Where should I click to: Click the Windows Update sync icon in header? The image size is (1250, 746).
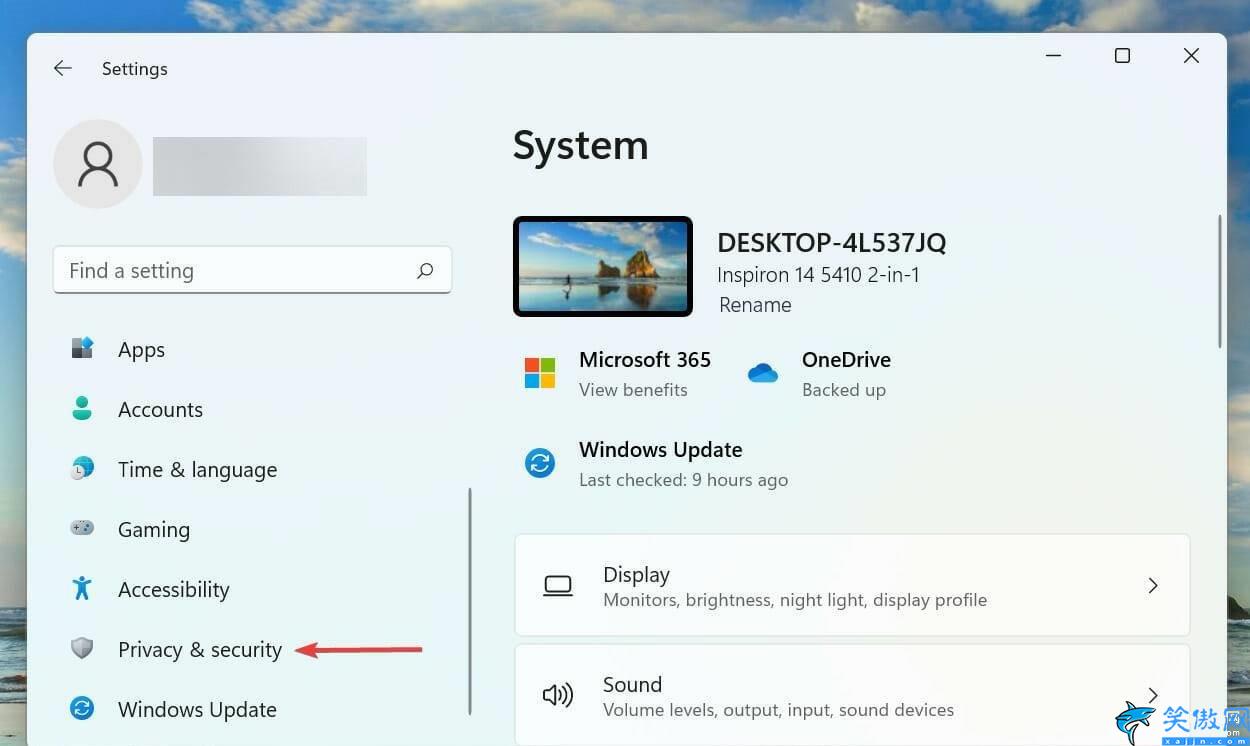pos(540,463)
